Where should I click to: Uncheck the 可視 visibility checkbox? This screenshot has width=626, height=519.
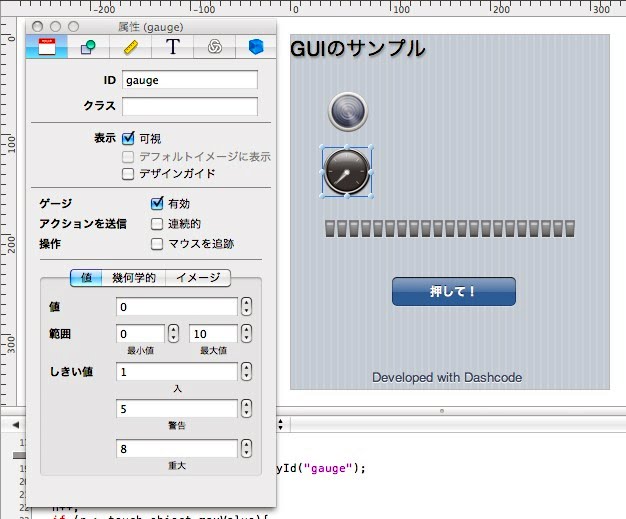[128, 138]
